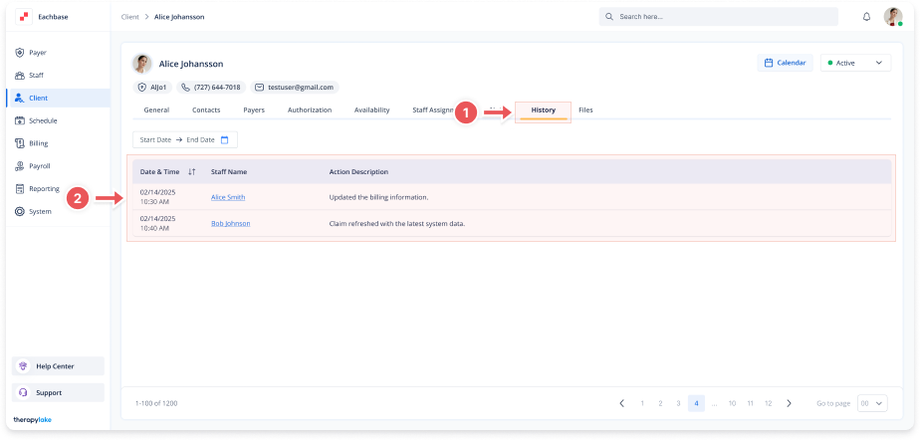Viewport: 920px width, 440px height.
Task: Open the System sidebar section
Action: coord(39,211)
